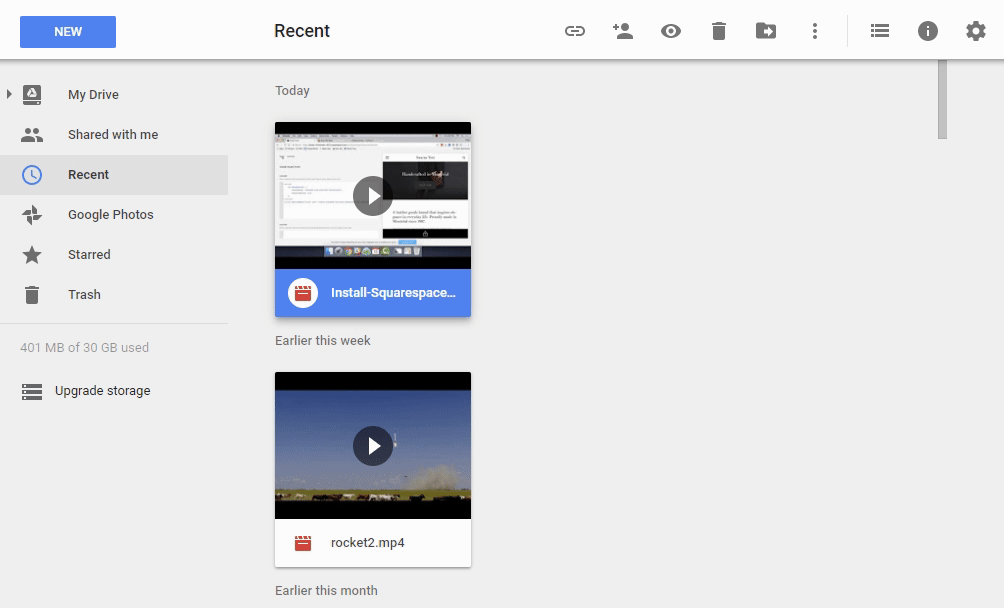View Starred files

coord(114,255)
